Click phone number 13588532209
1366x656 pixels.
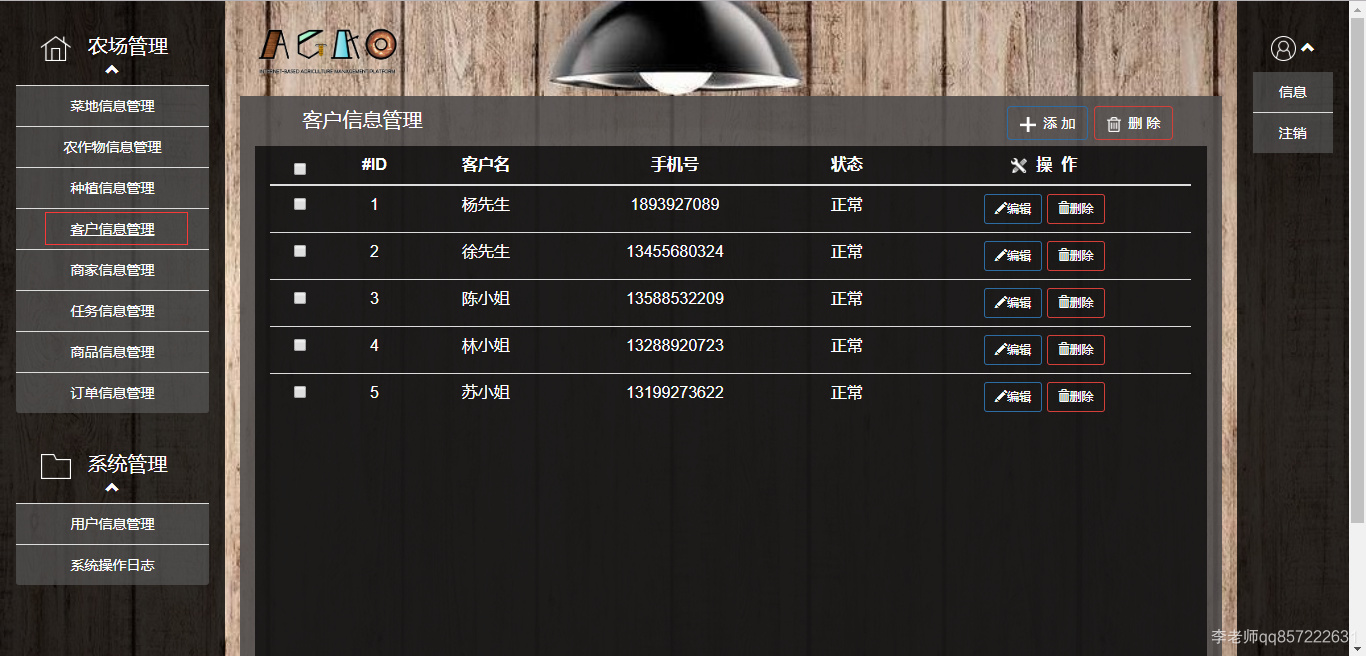coord(675,298)
